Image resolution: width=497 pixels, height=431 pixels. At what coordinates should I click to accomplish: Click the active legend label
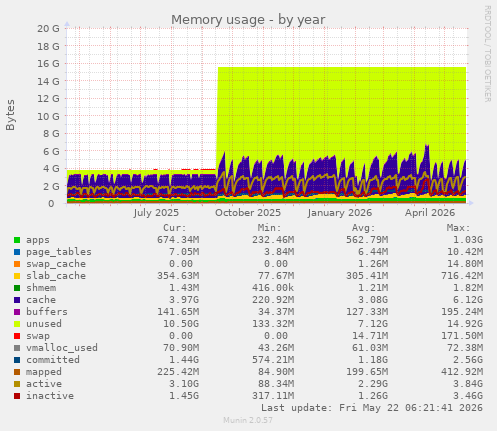click(x=44, y=384)
